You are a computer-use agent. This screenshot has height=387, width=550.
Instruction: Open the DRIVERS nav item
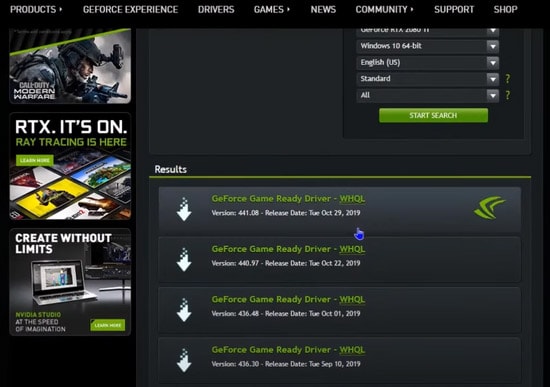(216, 9)
